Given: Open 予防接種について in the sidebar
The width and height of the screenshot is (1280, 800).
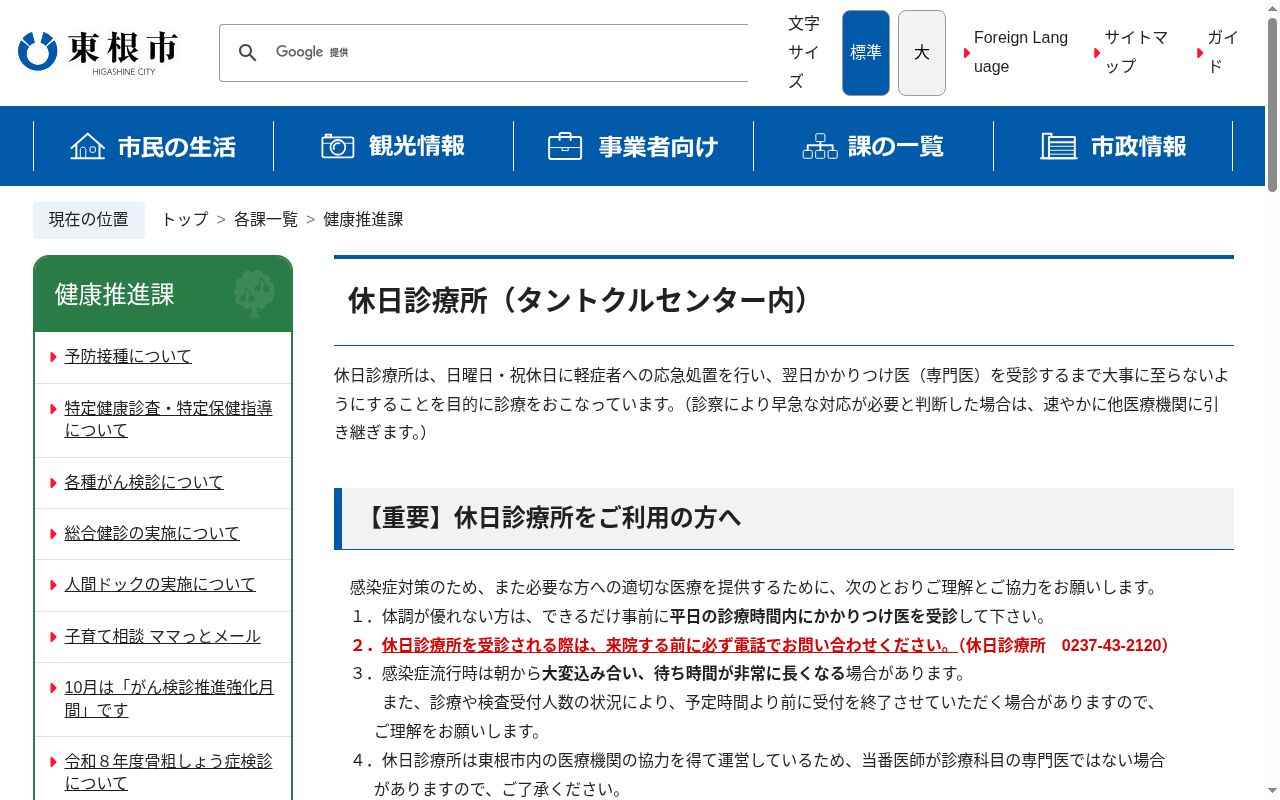Looking at the screenshot, I should (x=128, y=356).
